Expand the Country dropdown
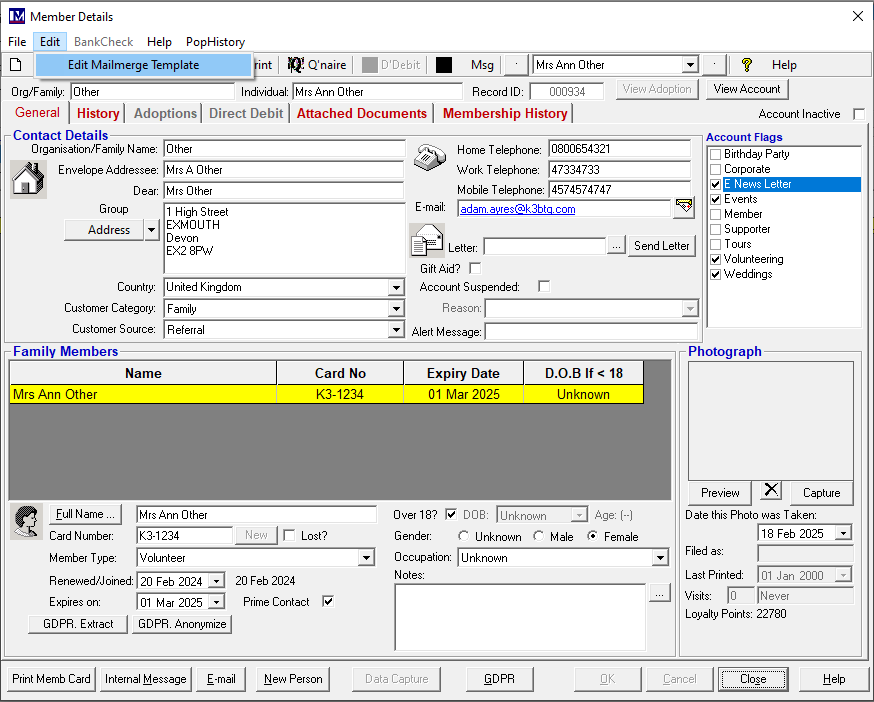Screen dimensions: 874x702 tap(396, 288)
